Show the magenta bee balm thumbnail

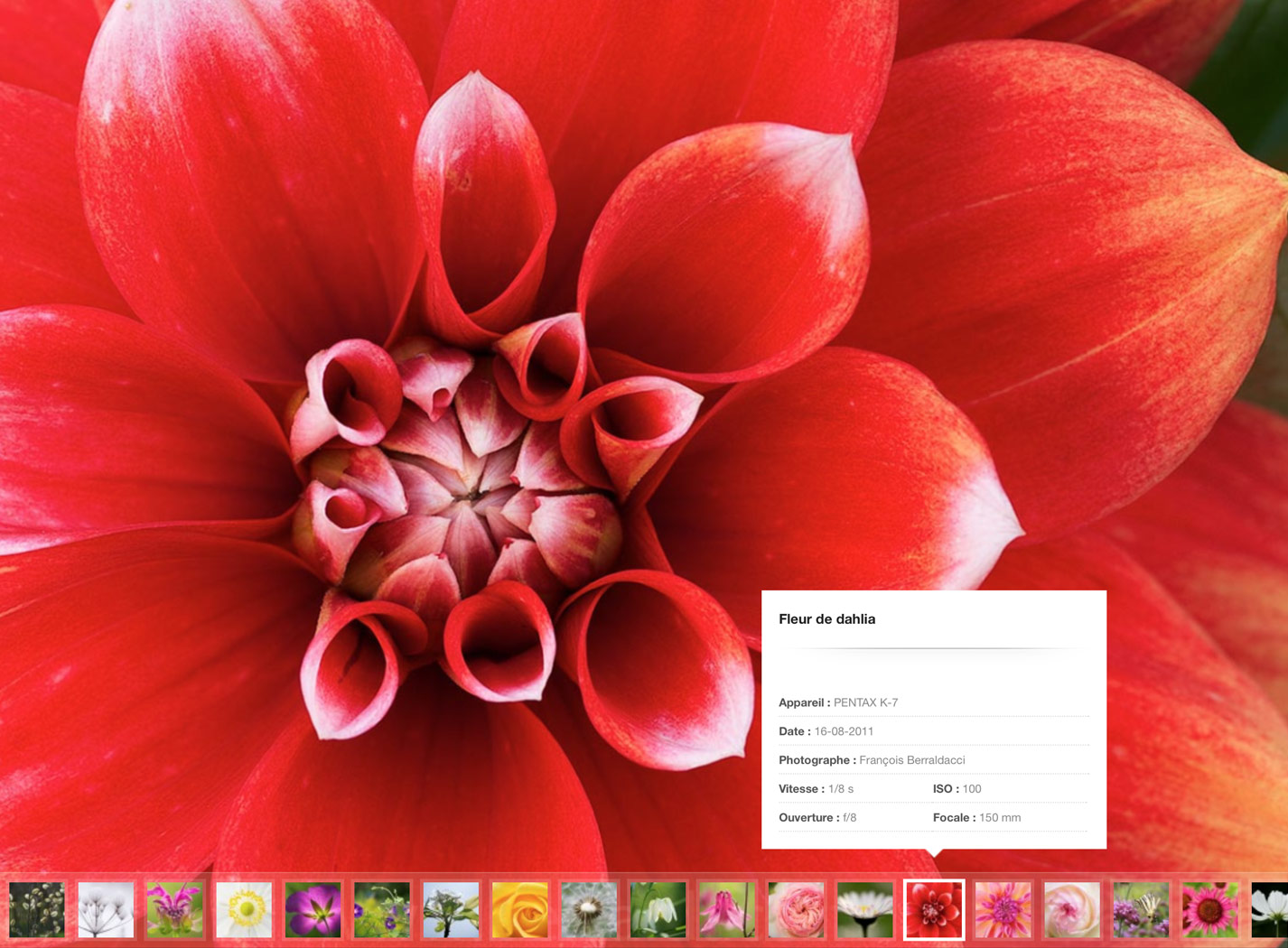coord(174,909)
